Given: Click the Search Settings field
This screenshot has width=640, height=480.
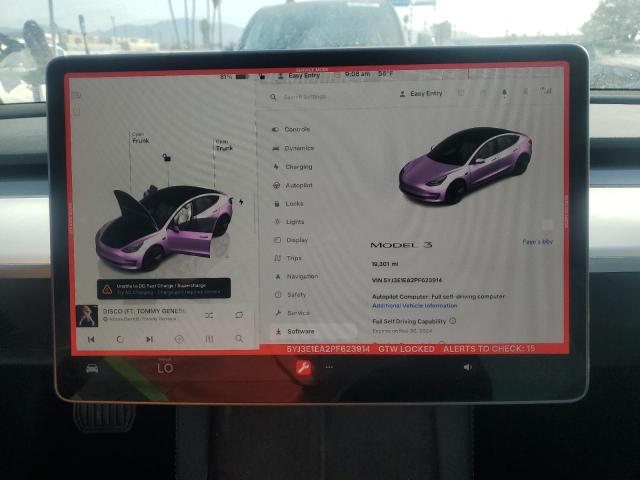Looking at the screenshot, I should 305,97.
